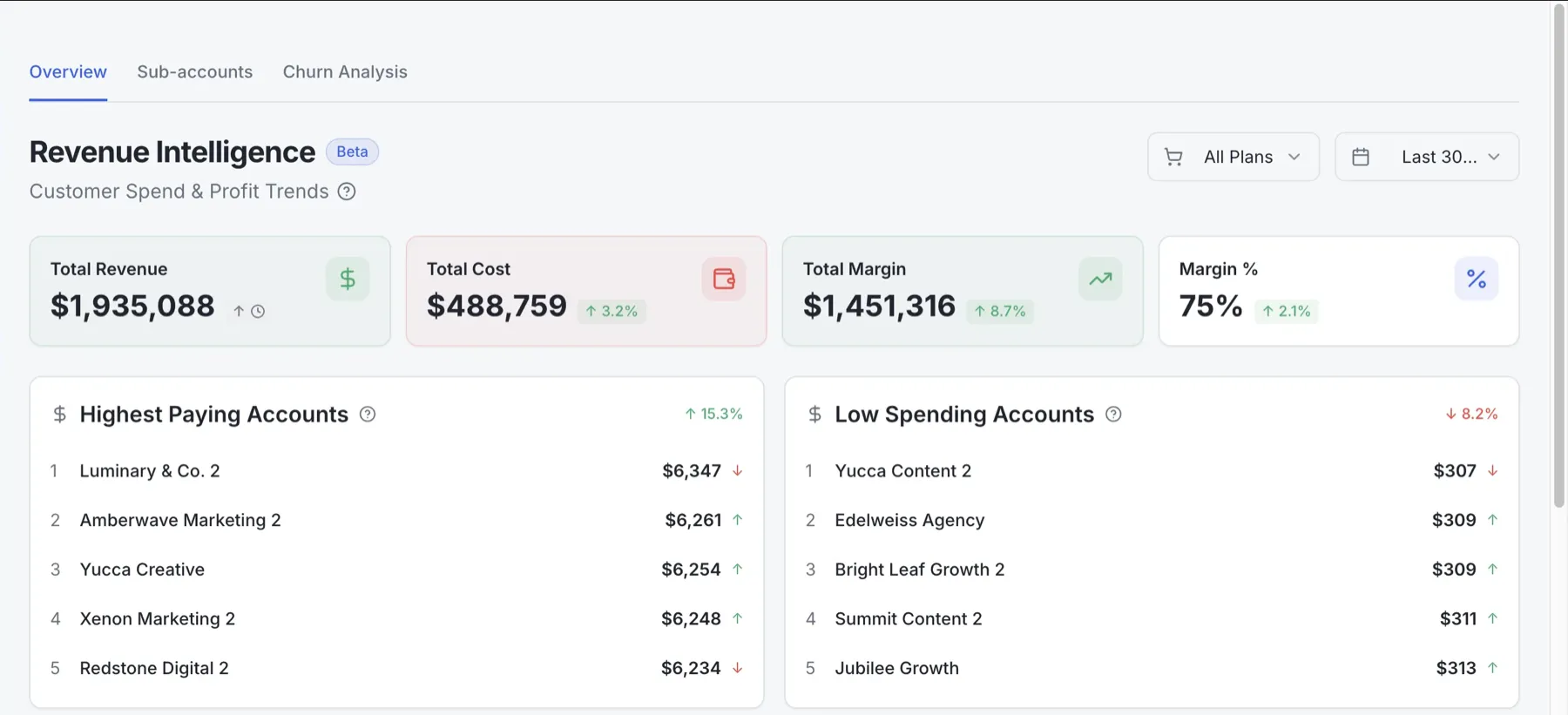Expand the Last 30... date range dropdown

tap(1427, 157)
